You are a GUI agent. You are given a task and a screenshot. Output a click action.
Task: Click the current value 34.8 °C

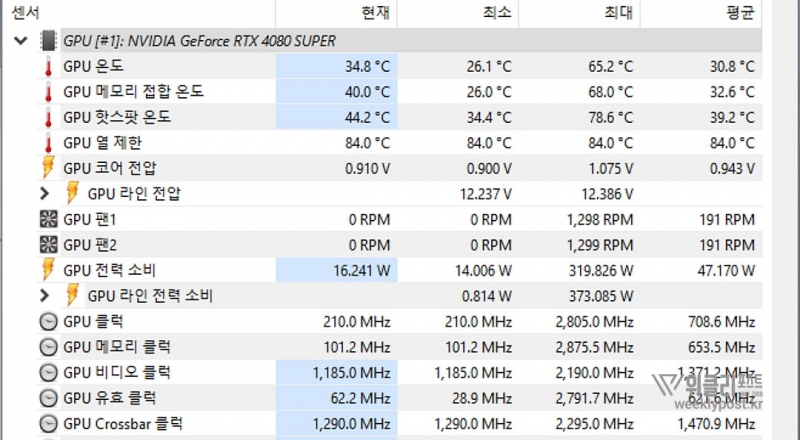(x=367, y=66)
